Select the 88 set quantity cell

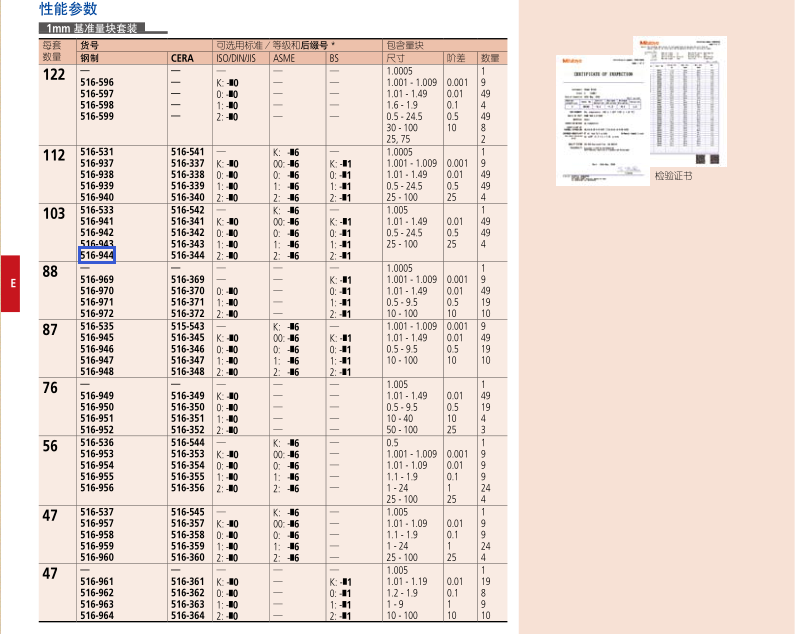(50, 272)
